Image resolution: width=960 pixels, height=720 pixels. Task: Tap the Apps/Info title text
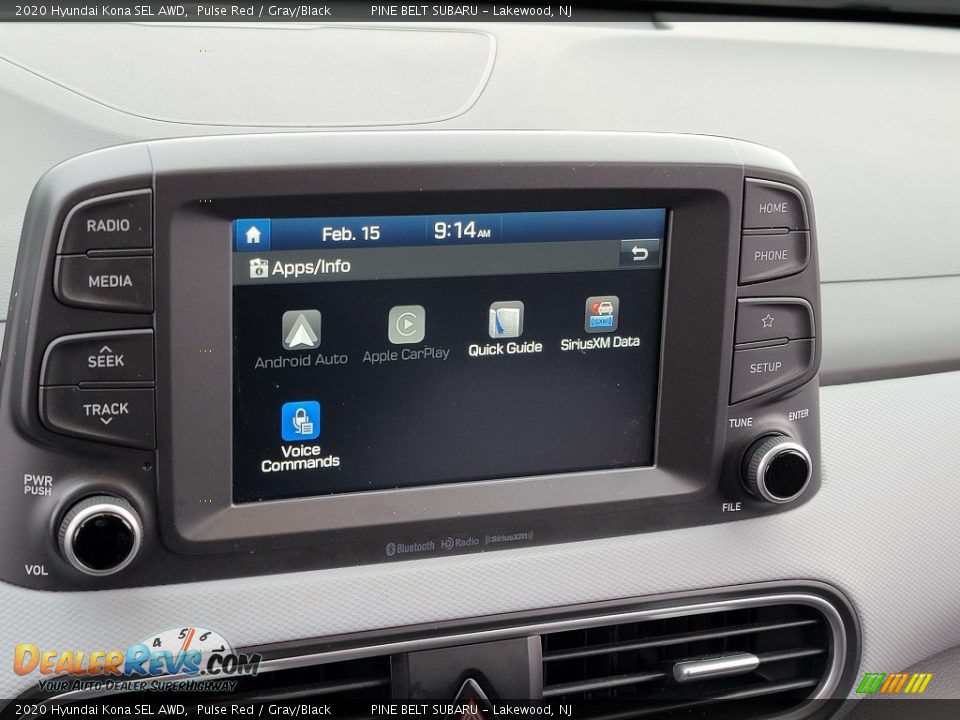click(x=311, y=267)
